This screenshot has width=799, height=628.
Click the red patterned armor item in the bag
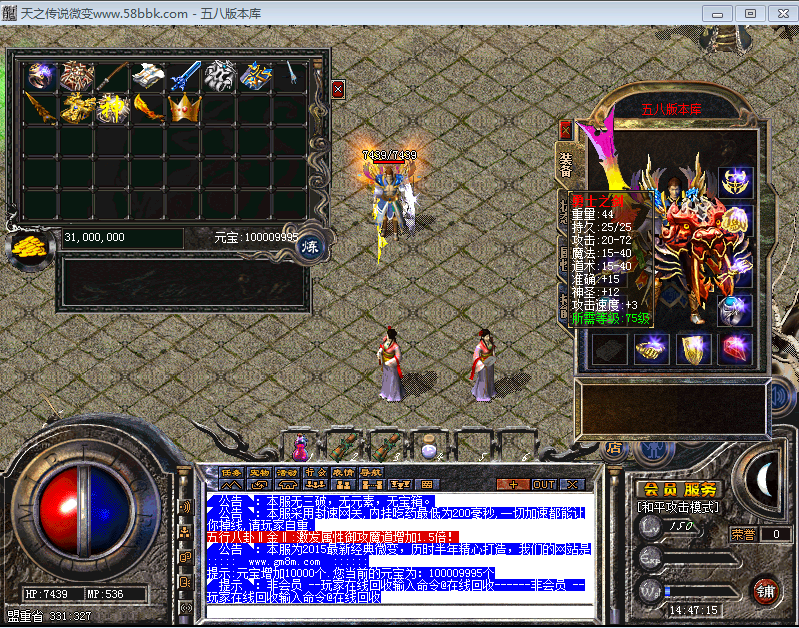point(76,76)
